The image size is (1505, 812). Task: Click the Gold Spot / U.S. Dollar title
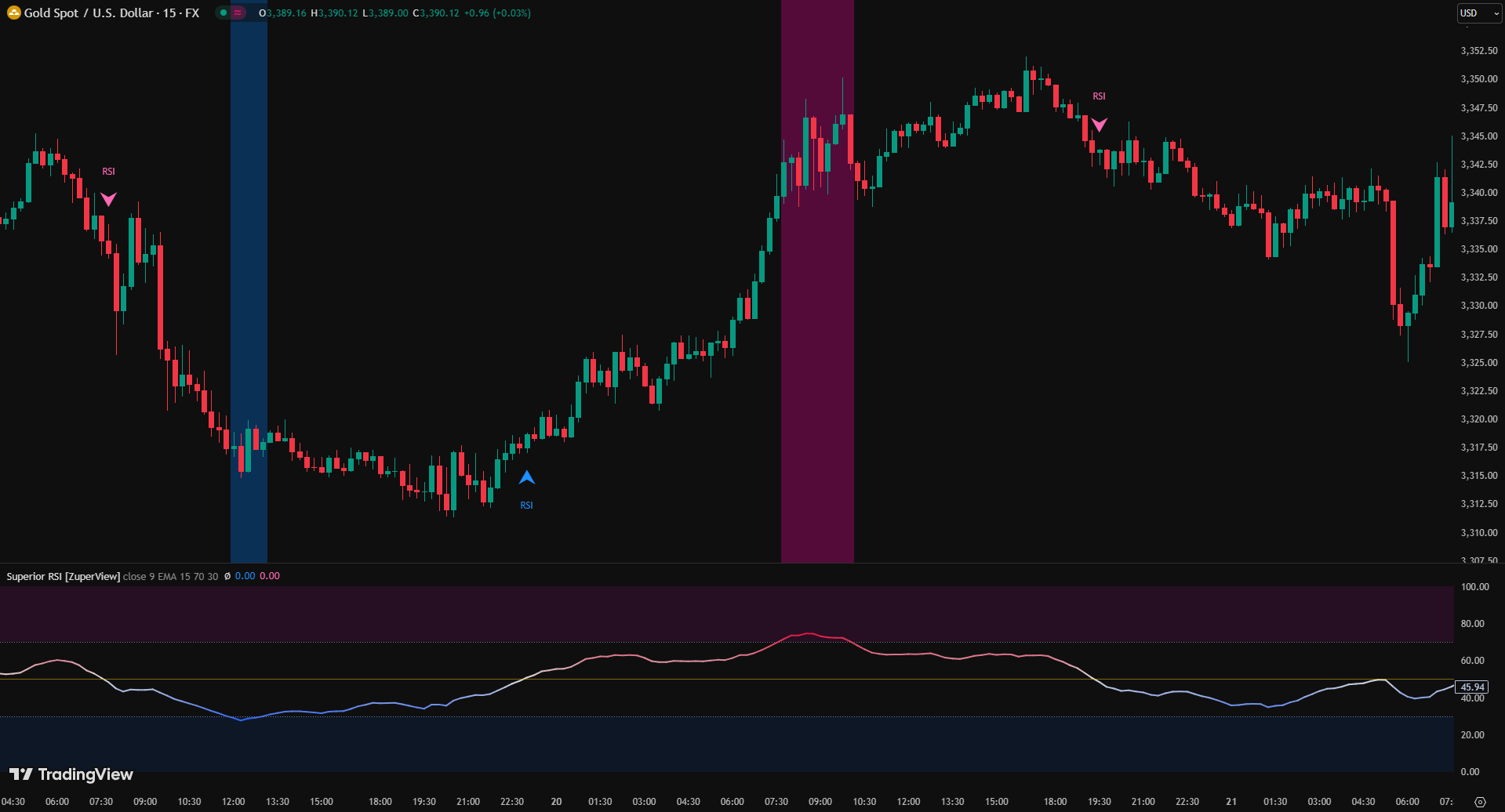111,13
